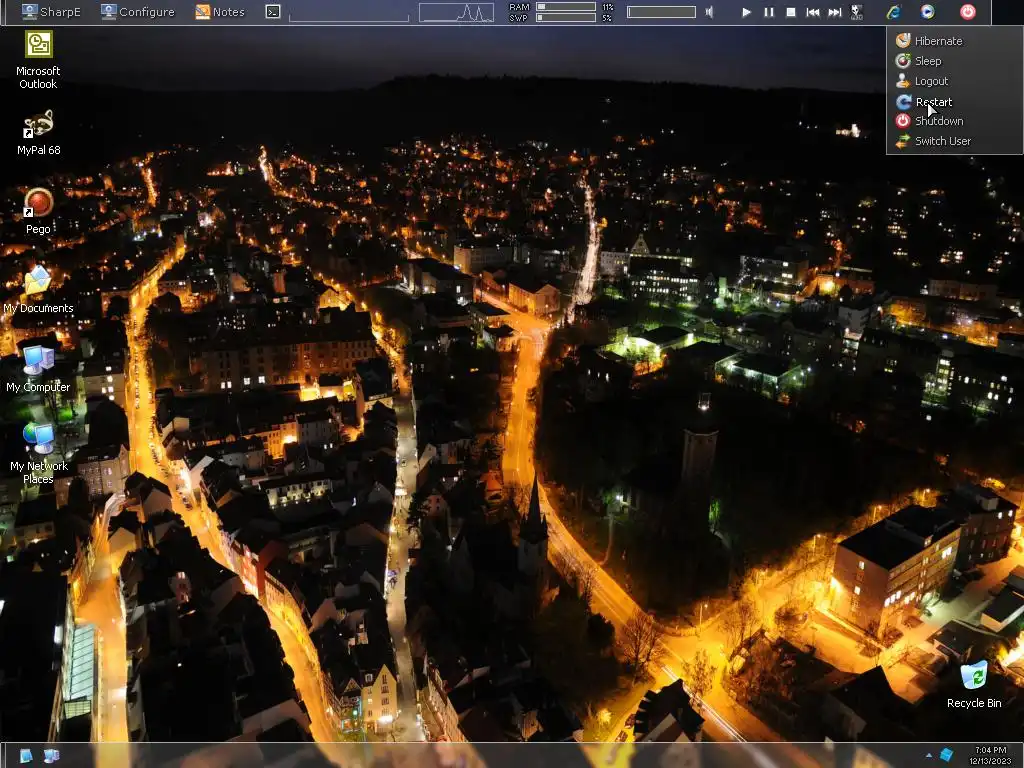Adjust the volume slider bar
Viewport: 1024px width, 768px height.
[x=661, y=12]
